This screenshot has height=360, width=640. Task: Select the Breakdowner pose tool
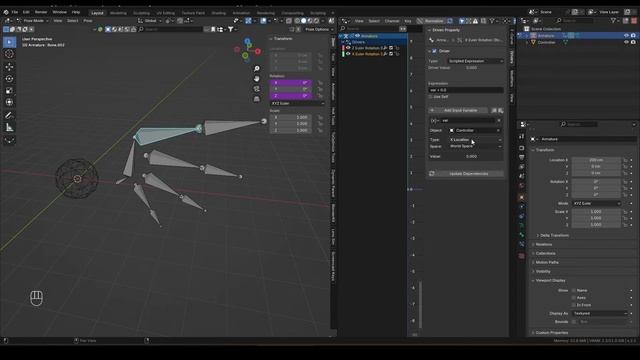pyautogui.click(x=9, y=140)
